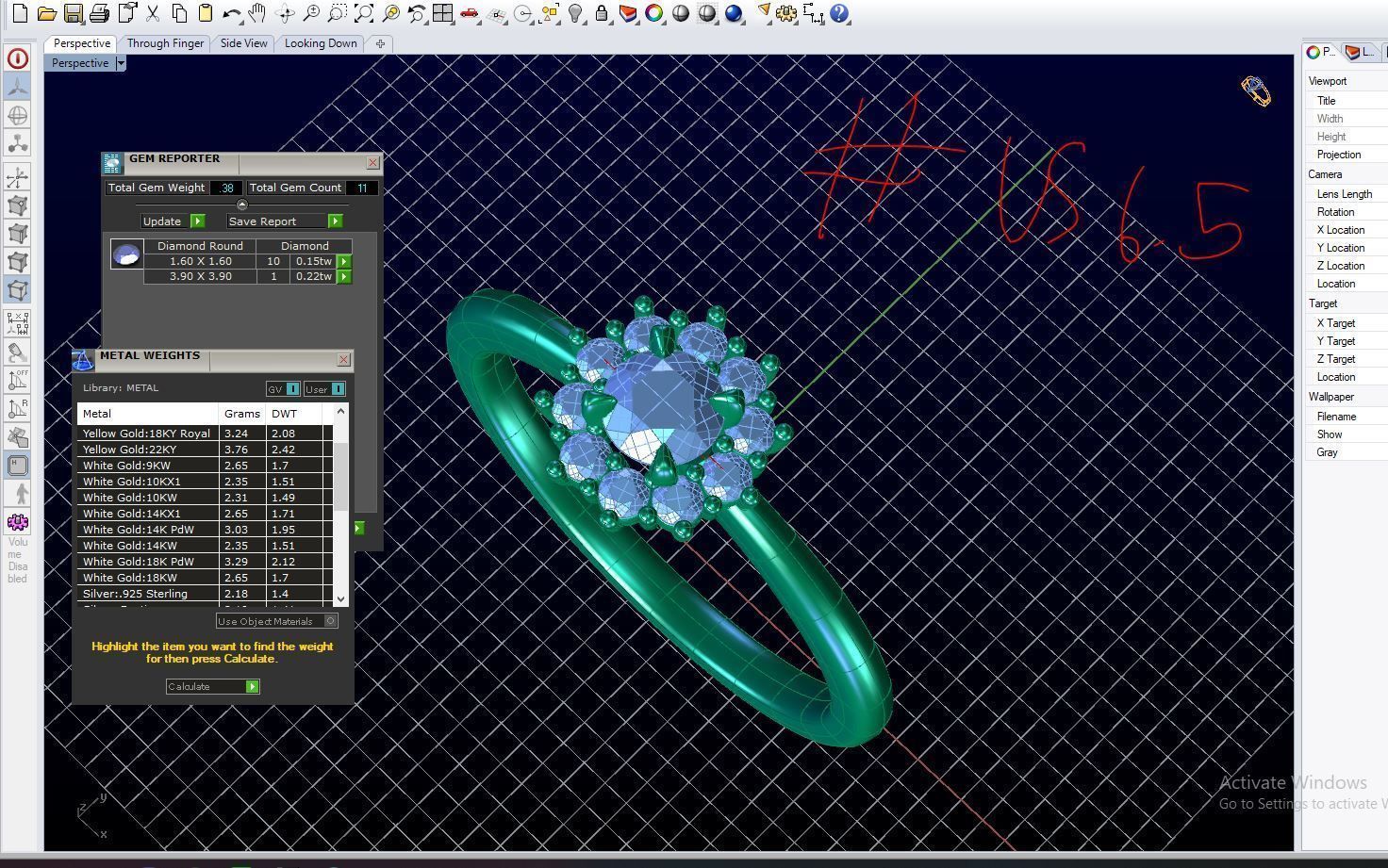1388x868 pixels.
Task: Select the Zoom Extents tool
Action: (363, 14)
